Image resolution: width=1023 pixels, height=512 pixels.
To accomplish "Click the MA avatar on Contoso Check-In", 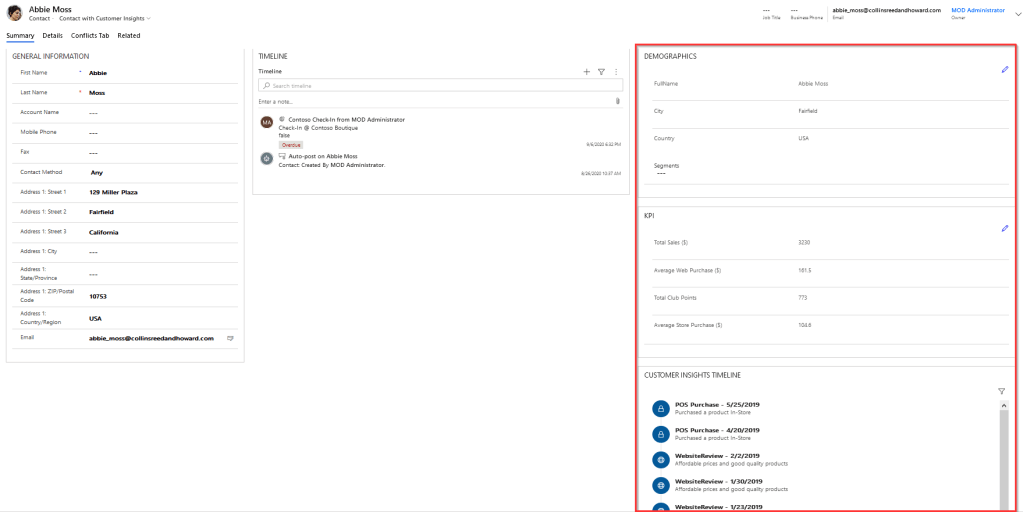I will [266, 122].
